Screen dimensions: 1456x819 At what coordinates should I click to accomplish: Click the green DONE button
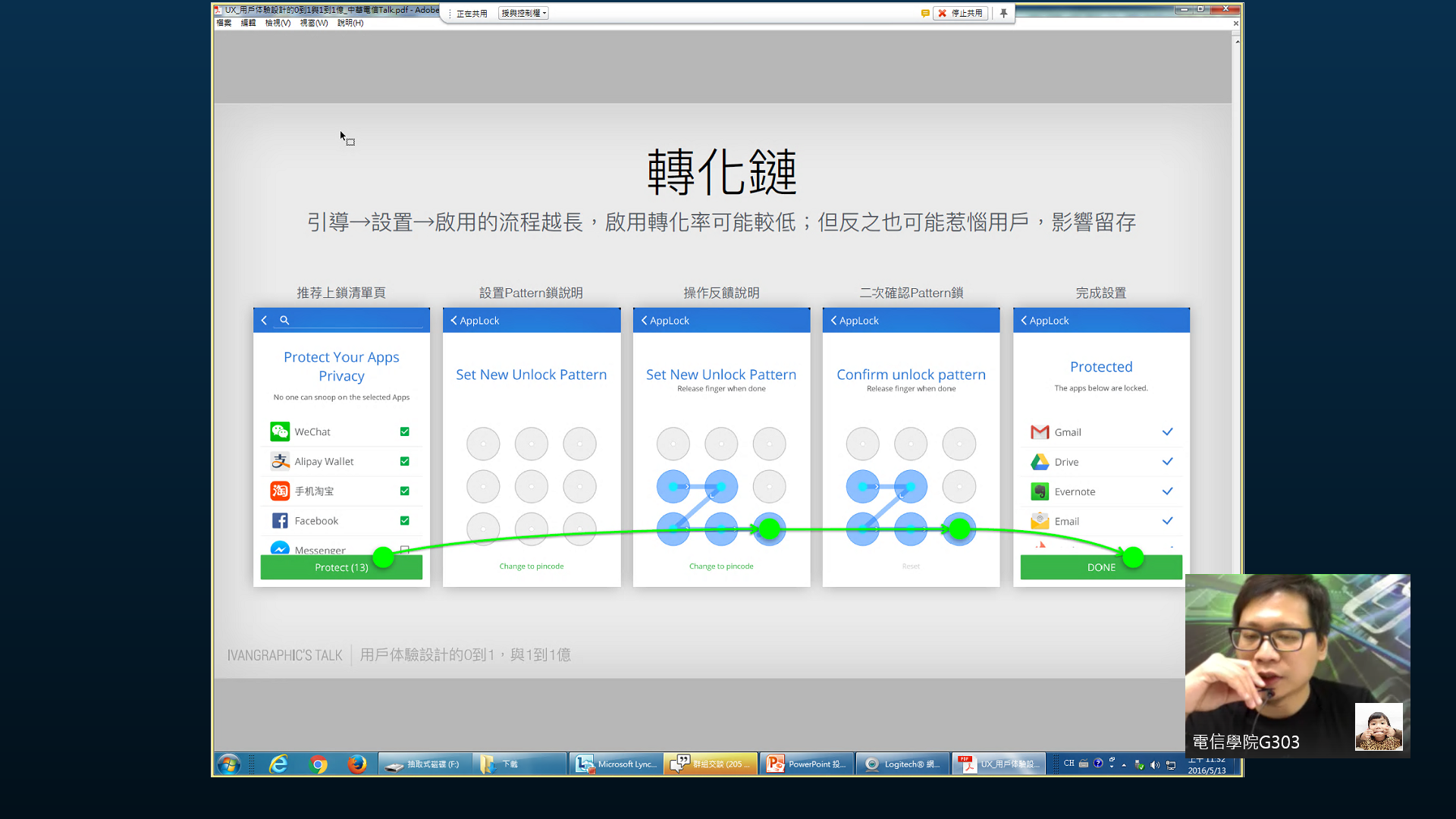(x=1100, y=567)
